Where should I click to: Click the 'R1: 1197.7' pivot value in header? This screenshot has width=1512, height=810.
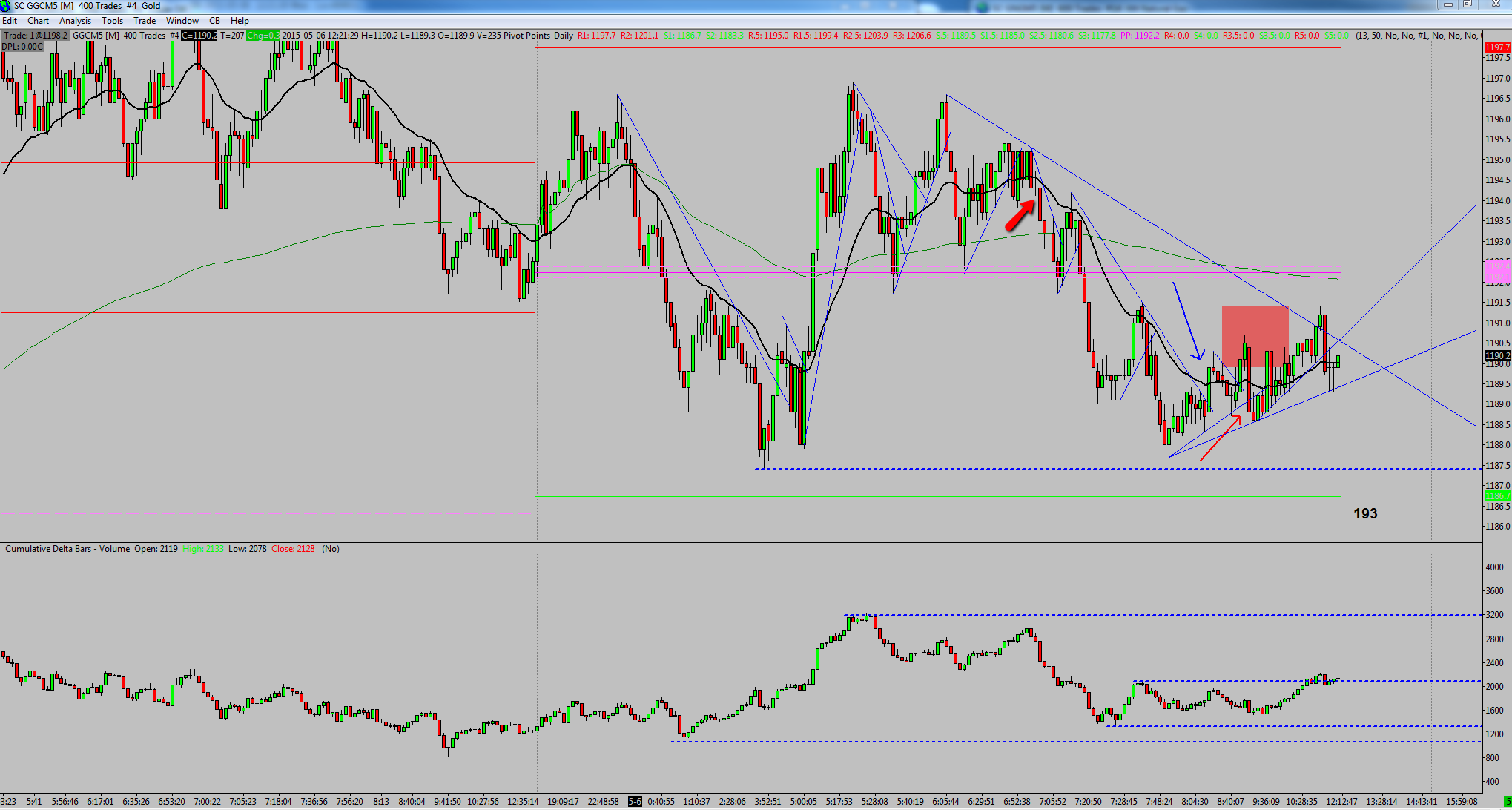tap(597, 36)
